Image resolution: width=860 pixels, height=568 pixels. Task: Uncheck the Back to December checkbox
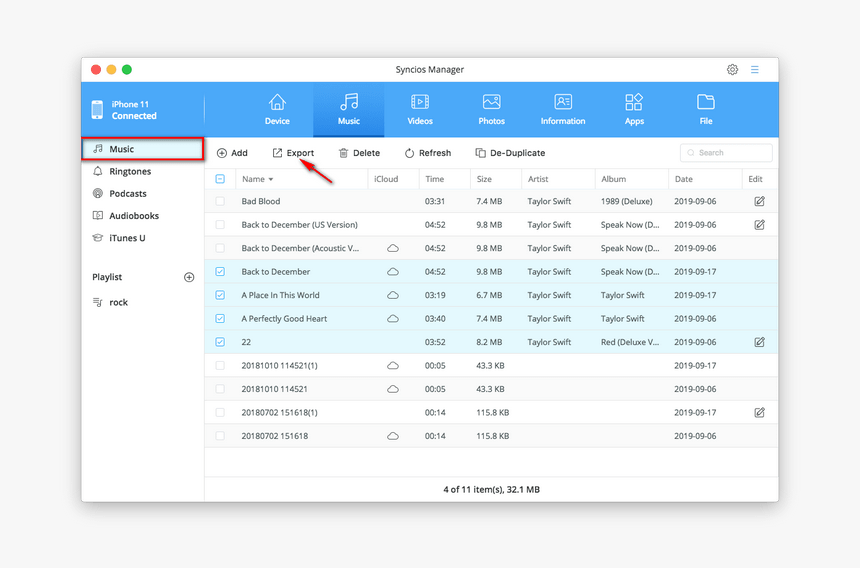click(220, 271)
